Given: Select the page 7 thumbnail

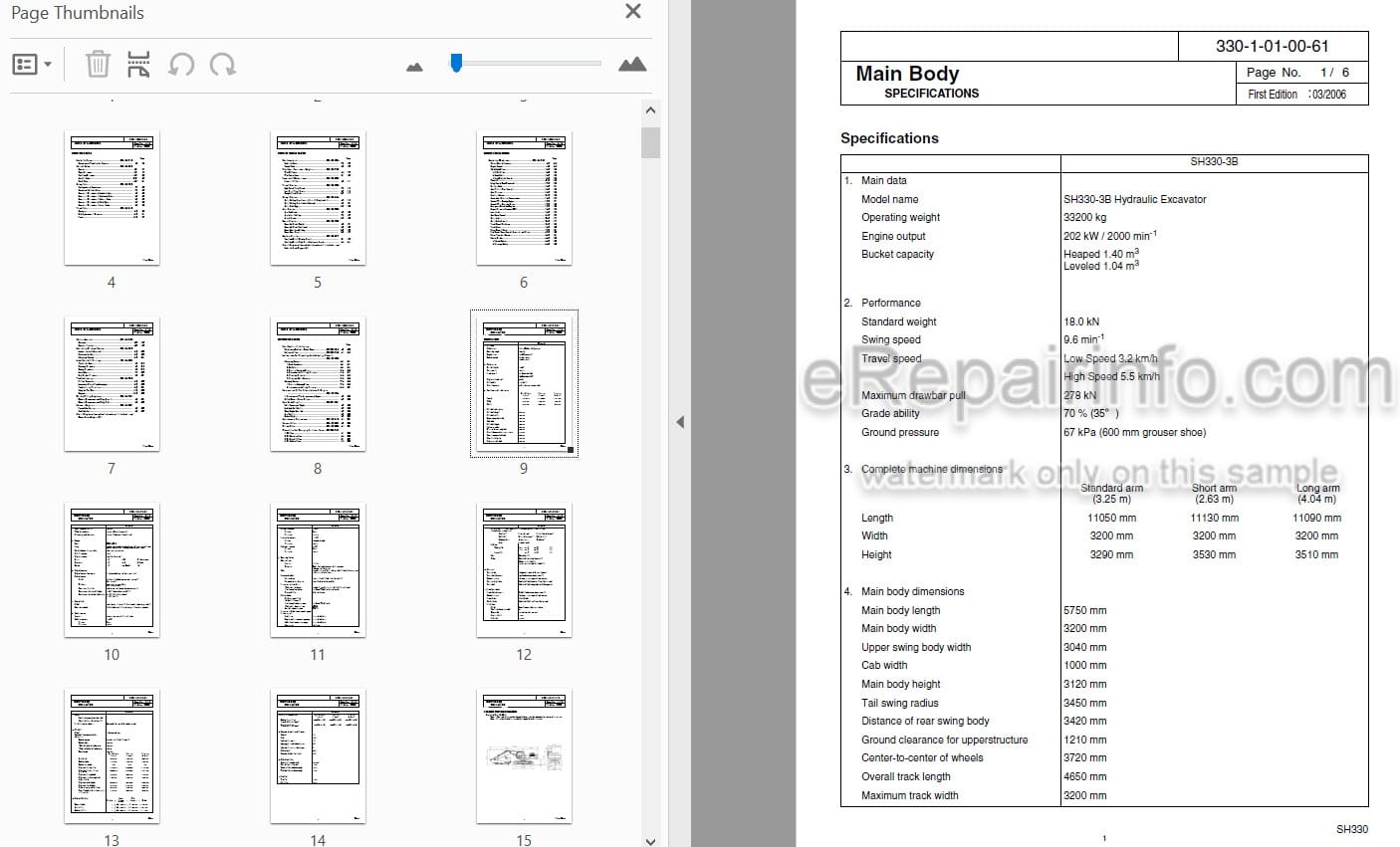Looking at the screenshot, I should tap(112, 384).
